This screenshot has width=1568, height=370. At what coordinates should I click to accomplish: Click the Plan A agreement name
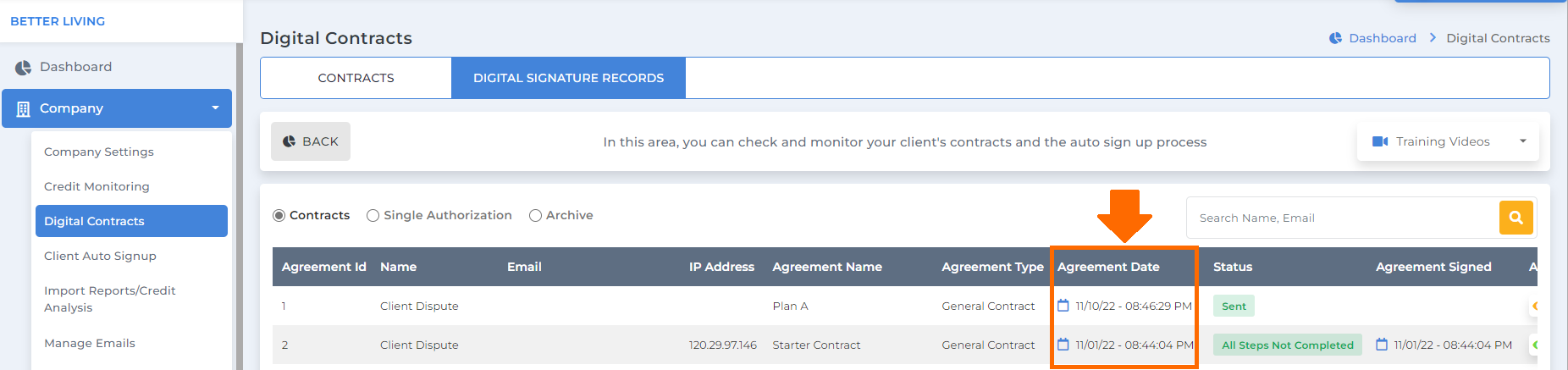point(790,306)
